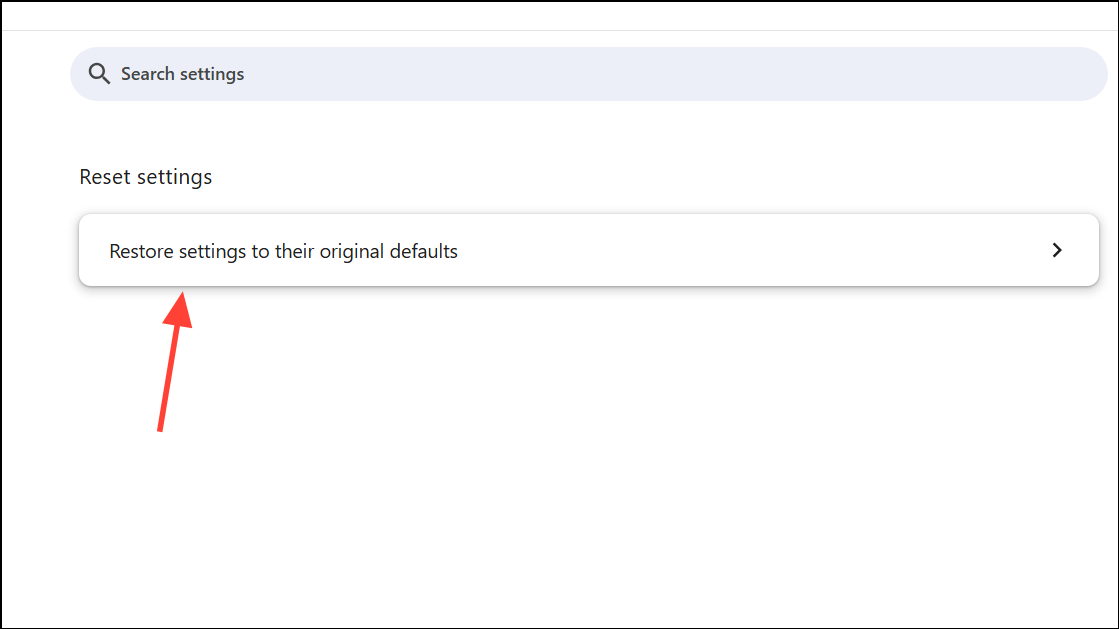Expand Restore settings using its chevron
1119x629 pixels.
coord(1057,251)
